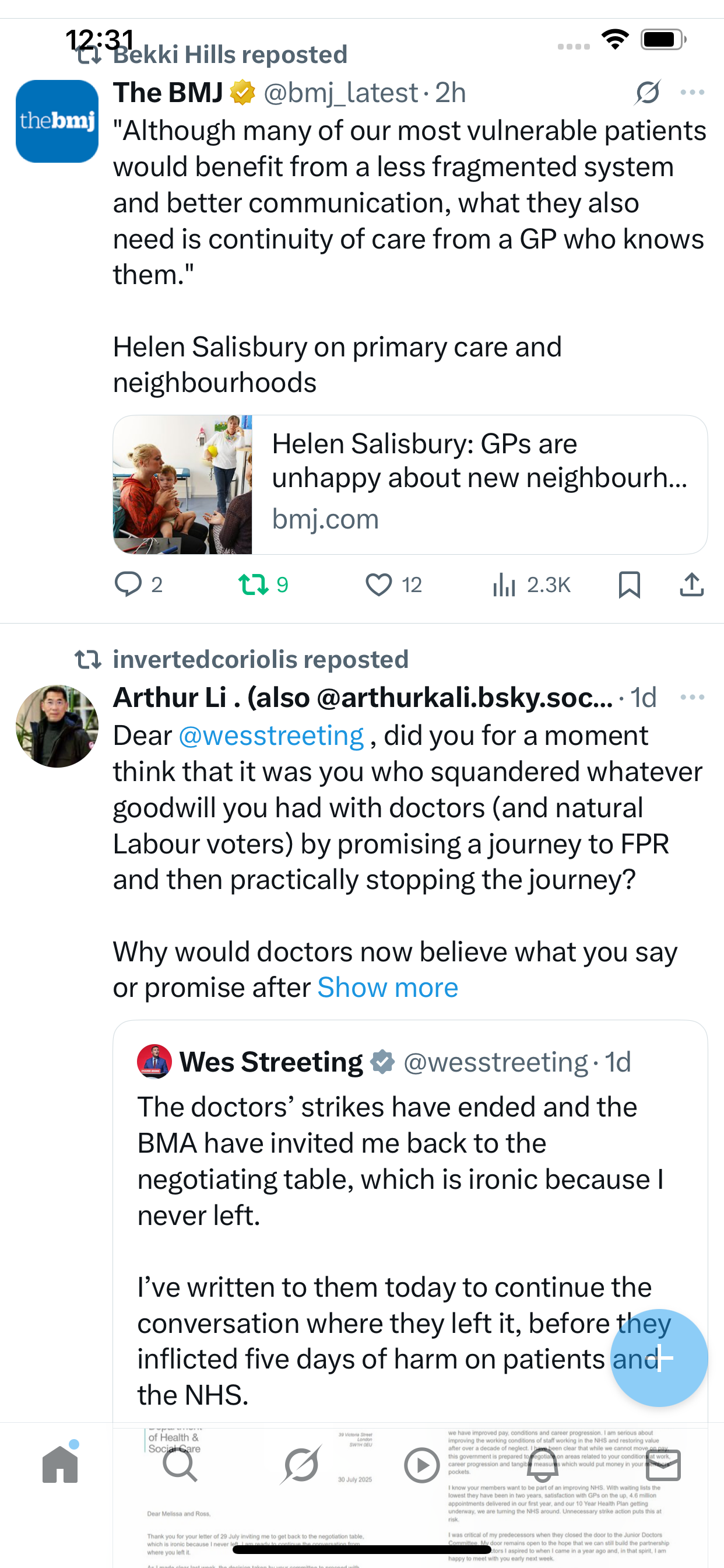724x1568 pixels.
Task: Open the Search tab
Action: pyautogui.click(x=180, y=1465)
